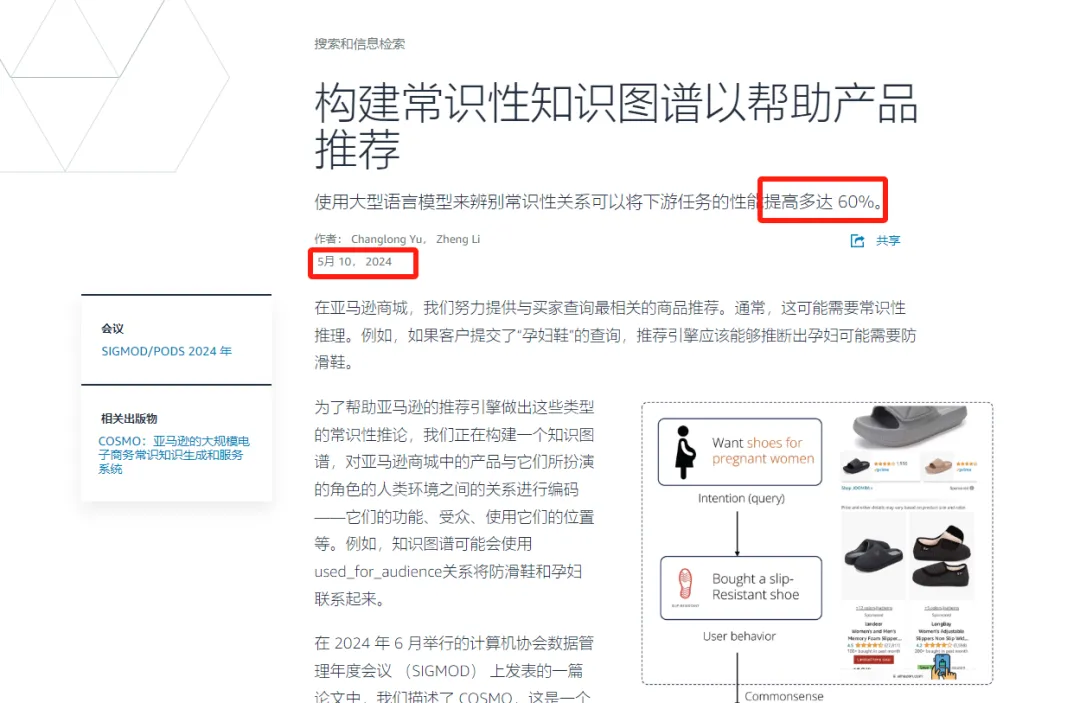The width and height of the screenshot is (1080, 703).
Task: Click the slip-resistant shoe sole icon
Action: click(x=685, y=584)
